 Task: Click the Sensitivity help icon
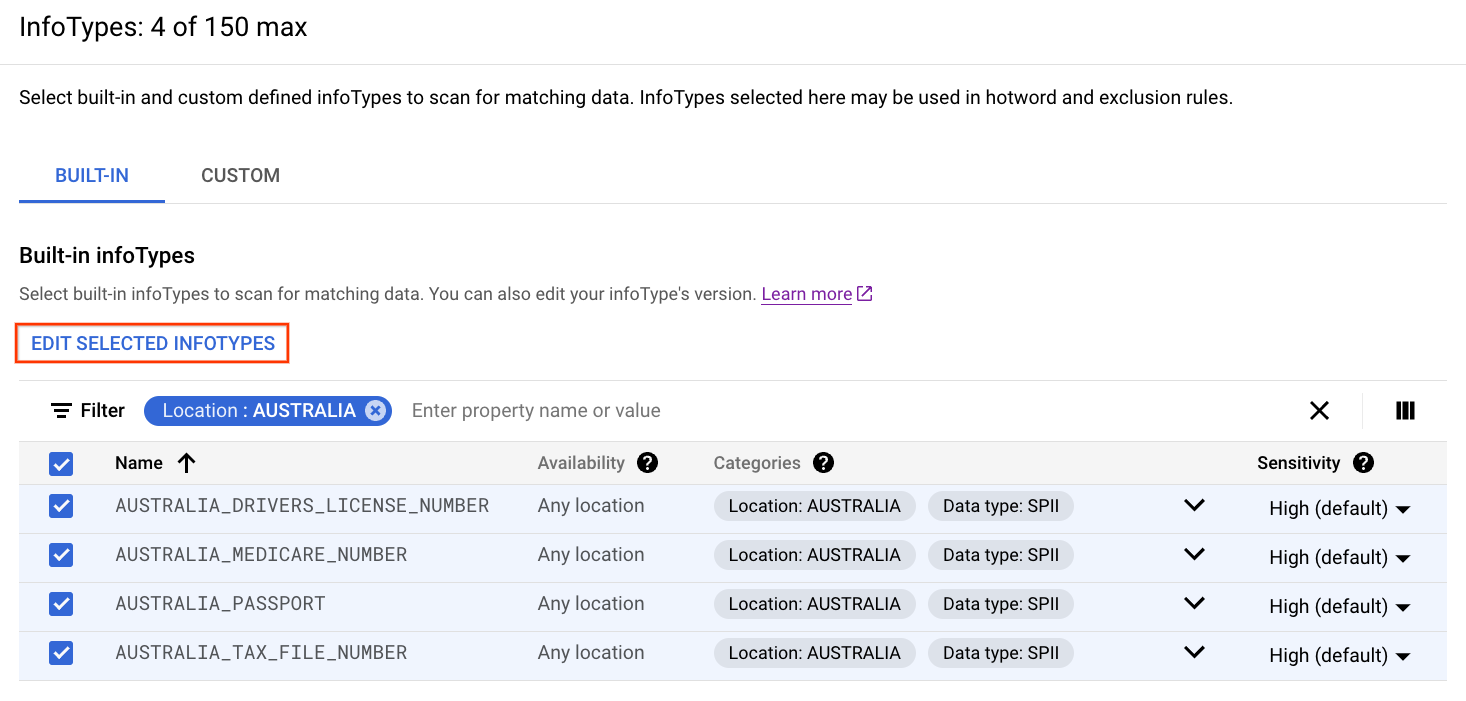pyautogui.click(x=1363, y=463)
